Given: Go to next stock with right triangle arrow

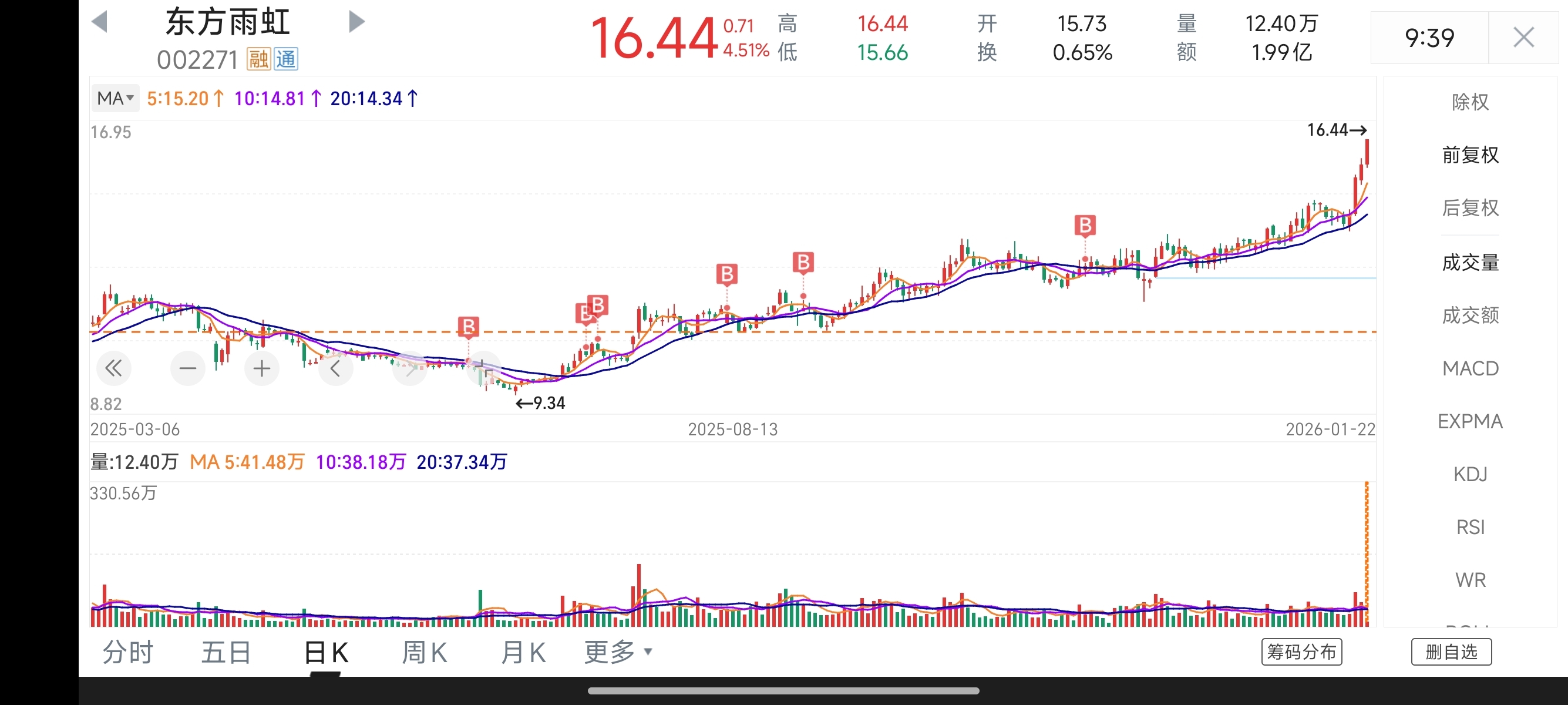Looking at the screenshot, I should (x=356, y=22).
